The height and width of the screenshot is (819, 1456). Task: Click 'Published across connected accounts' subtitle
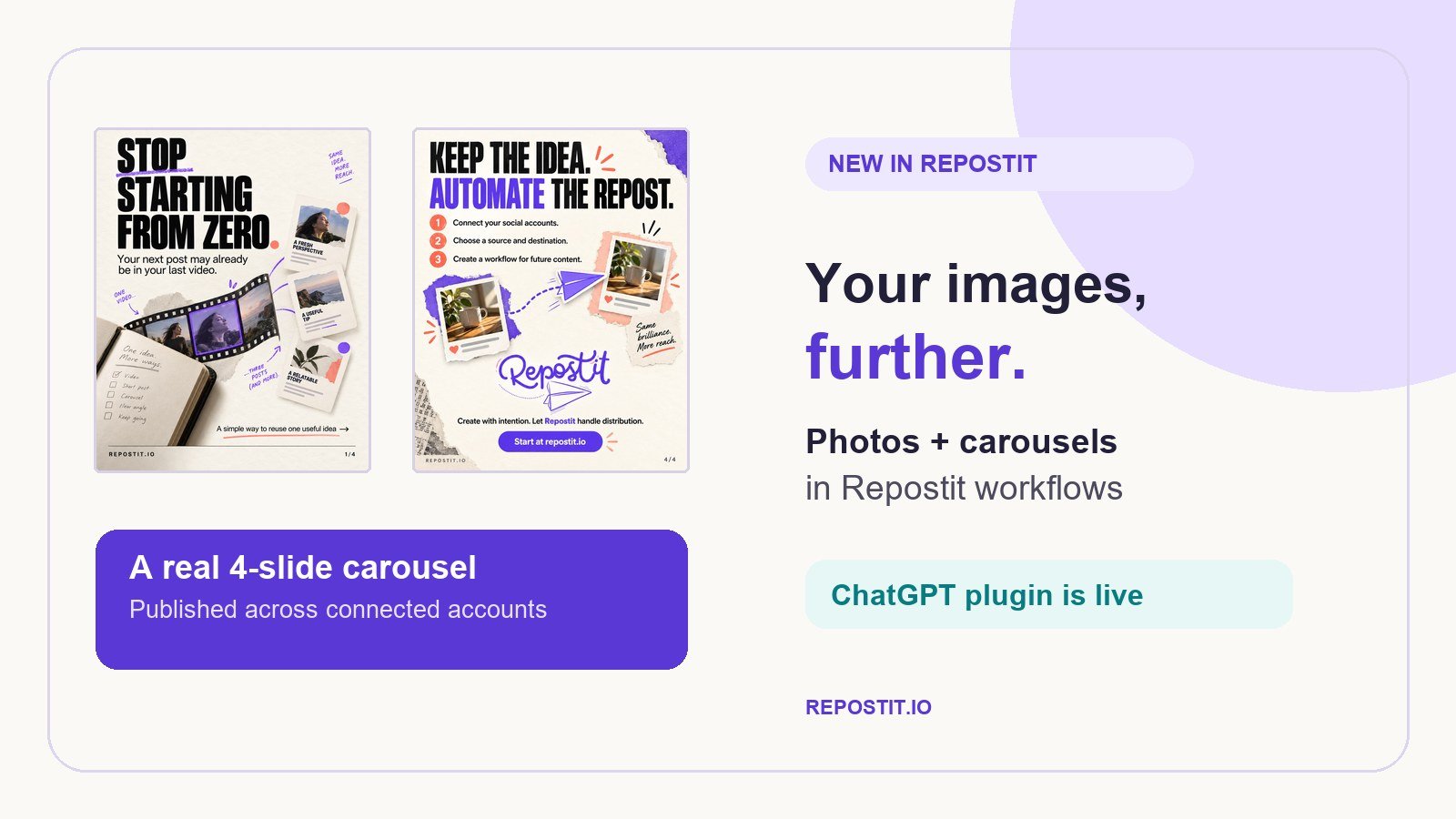pos(338,610)
